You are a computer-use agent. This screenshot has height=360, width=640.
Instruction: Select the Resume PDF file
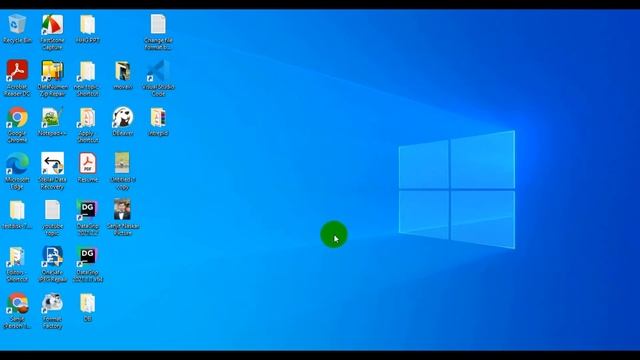tap(87, 167)
